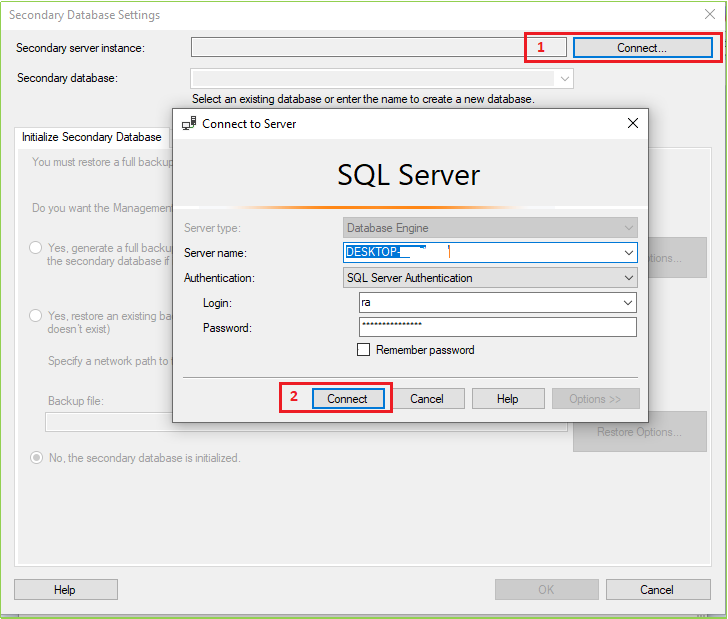Click the Connect to Server title icon

click(x=189, y=124)
